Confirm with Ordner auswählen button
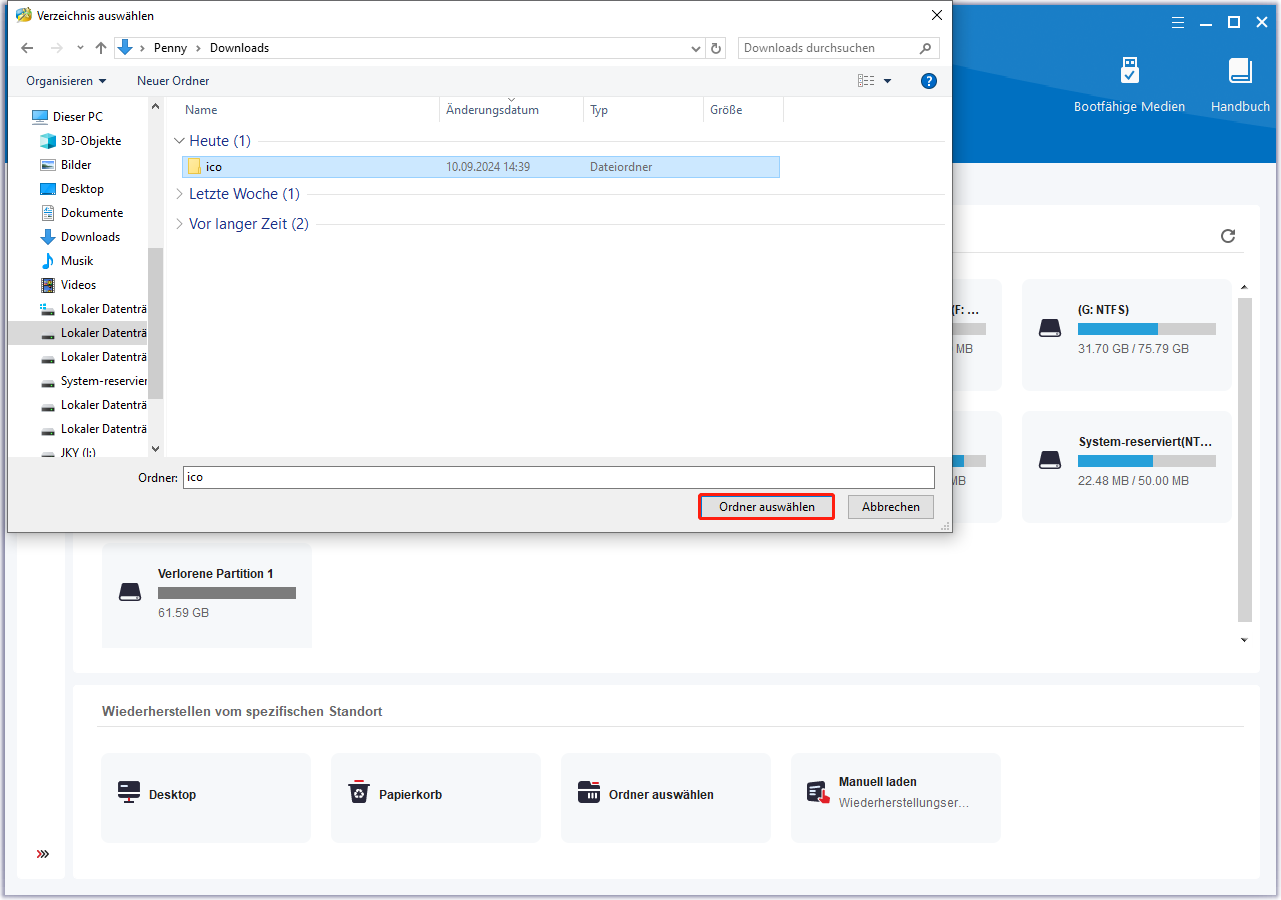1281x900 pixels. tap(766, 507)
